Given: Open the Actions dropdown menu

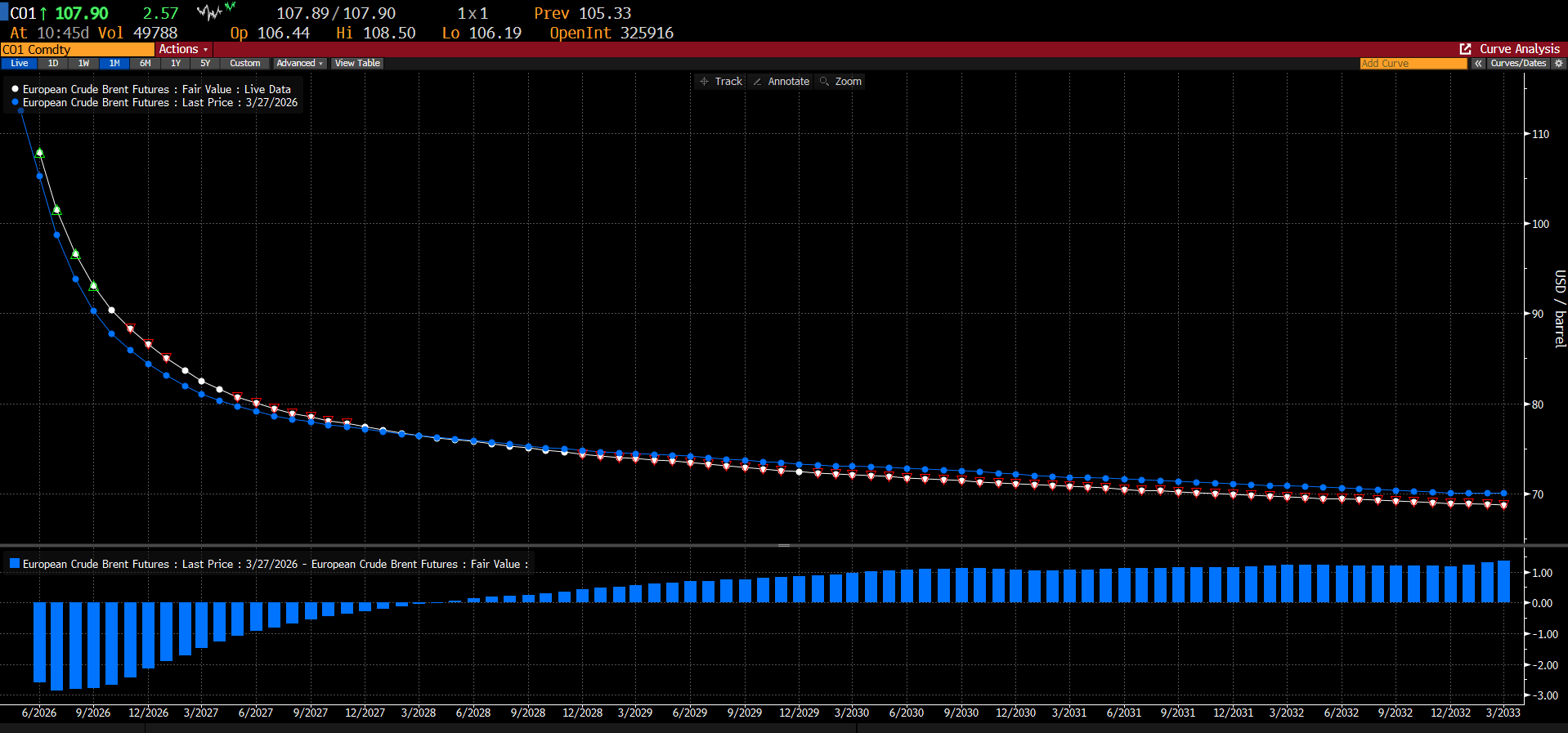Looking at the screenshot, I should coord(183,49).
